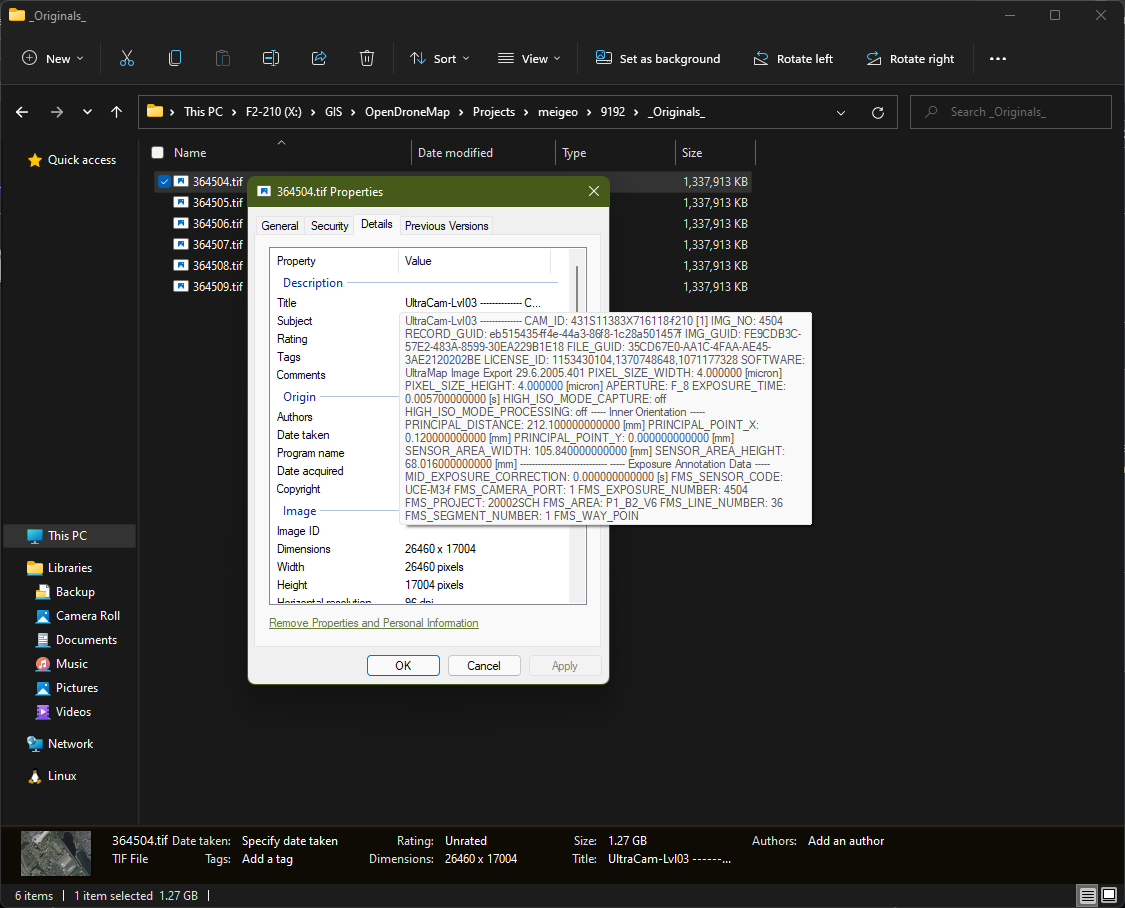The width and height of the screenshot is (1125, 908).
Task: Toggle the select-all checkbox in header
Action: coord(158,152)
